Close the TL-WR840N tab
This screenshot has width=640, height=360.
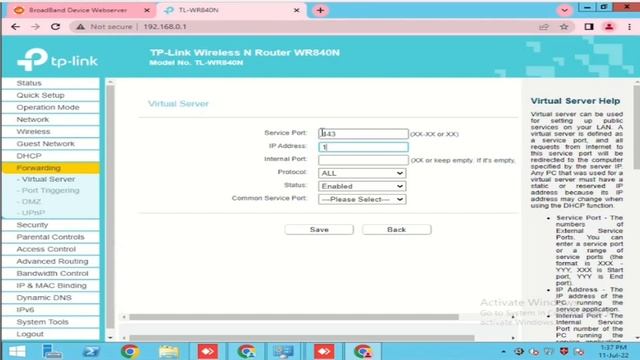point(297,10)
